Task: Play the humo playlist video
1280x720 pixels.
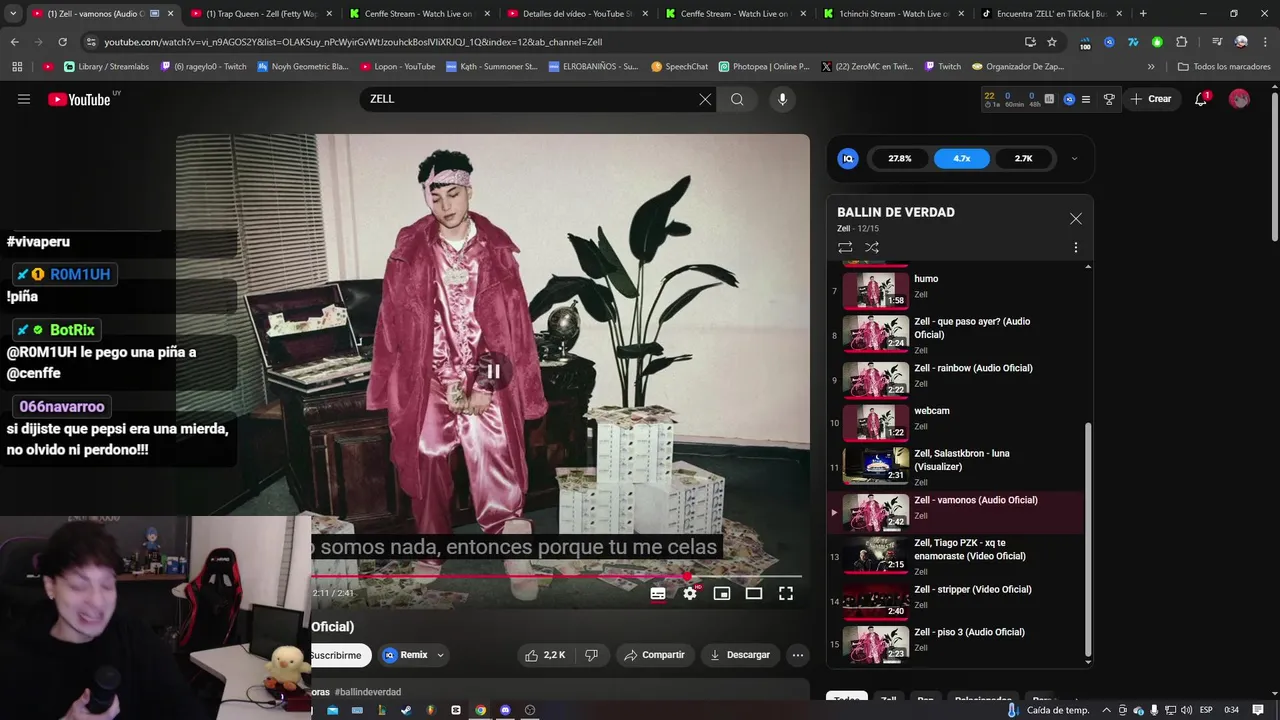Action: pyautogui.click(x=876, y=289)
